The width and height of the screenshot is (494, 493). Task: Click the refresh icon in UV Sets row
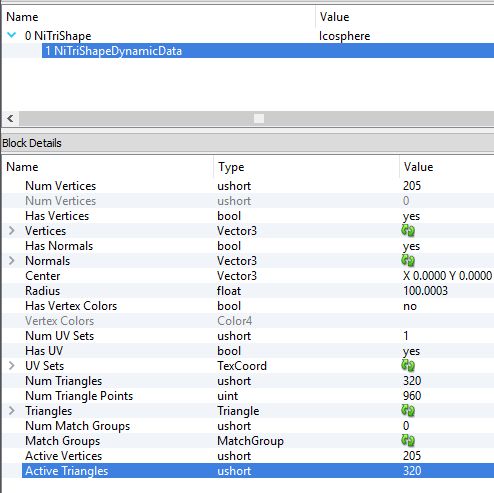tap(408, 366)
